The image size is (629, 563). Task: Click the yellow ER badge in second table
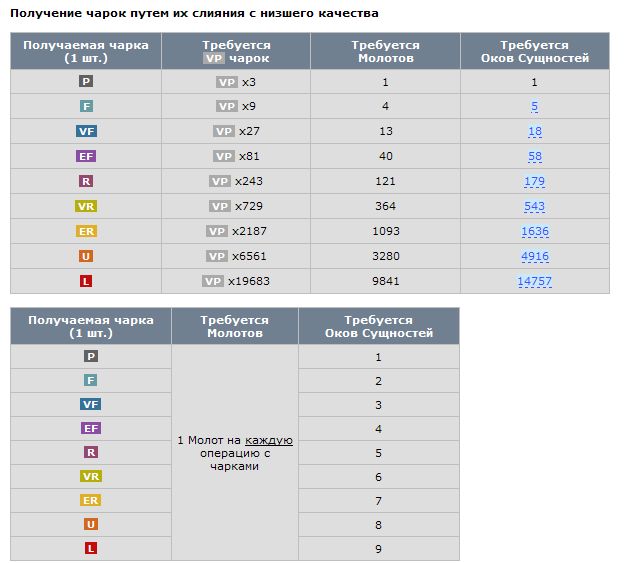(91, 500)
